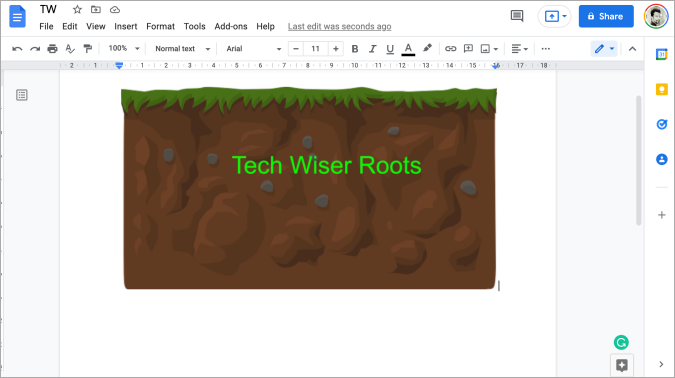The width and height of the screenshot is (675, 378).
Task: Click the vertical scrollbar
Action: click(x=638, y=160)
